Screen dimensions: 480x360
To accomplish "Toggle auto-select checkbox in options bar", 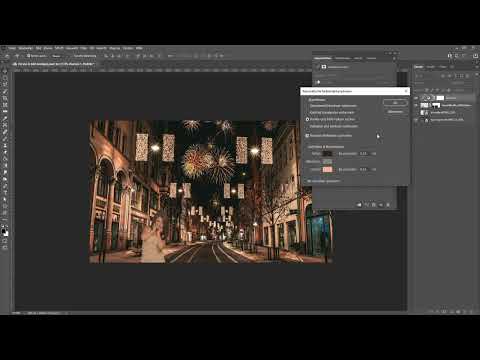I will [28, 56].
